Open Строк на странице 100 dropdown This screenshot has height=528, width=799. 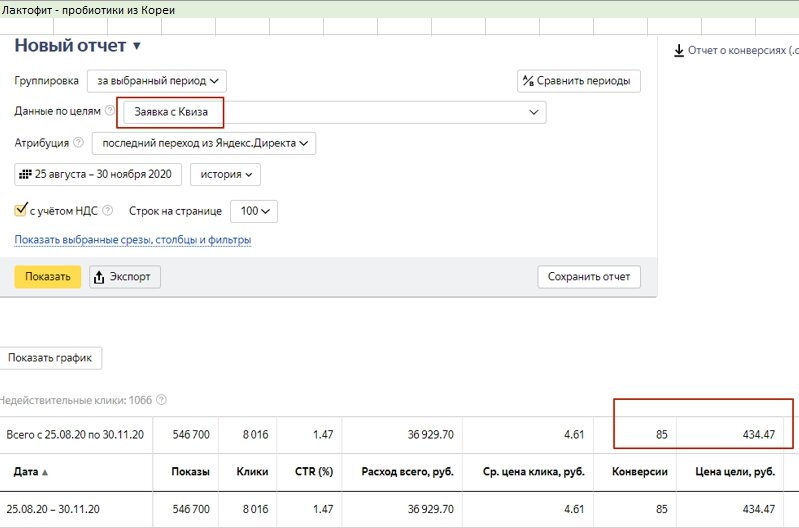(254, 211)
